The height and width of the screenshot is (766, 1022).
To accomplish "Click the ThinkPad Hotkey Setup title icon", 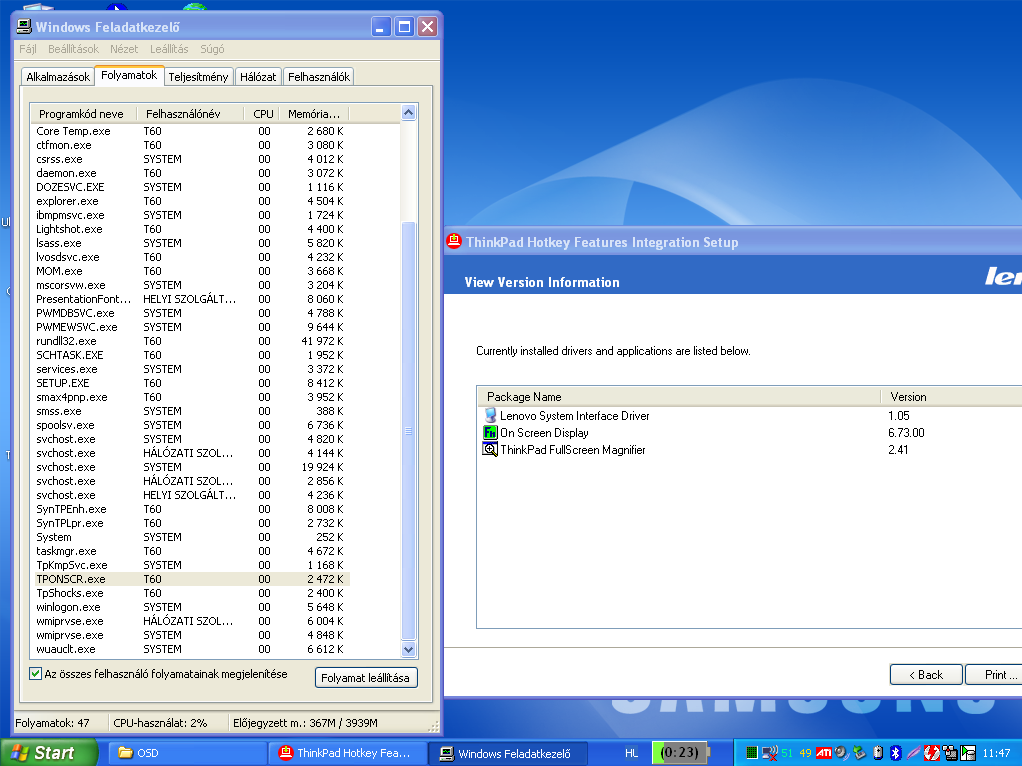I will tap(454, 241).
